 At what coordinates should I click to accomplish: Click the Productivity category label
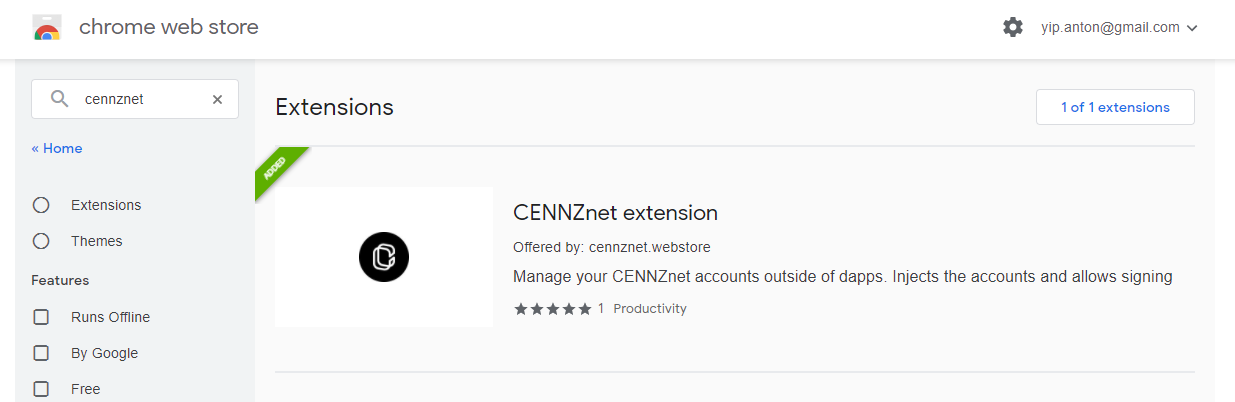point(650,309)
